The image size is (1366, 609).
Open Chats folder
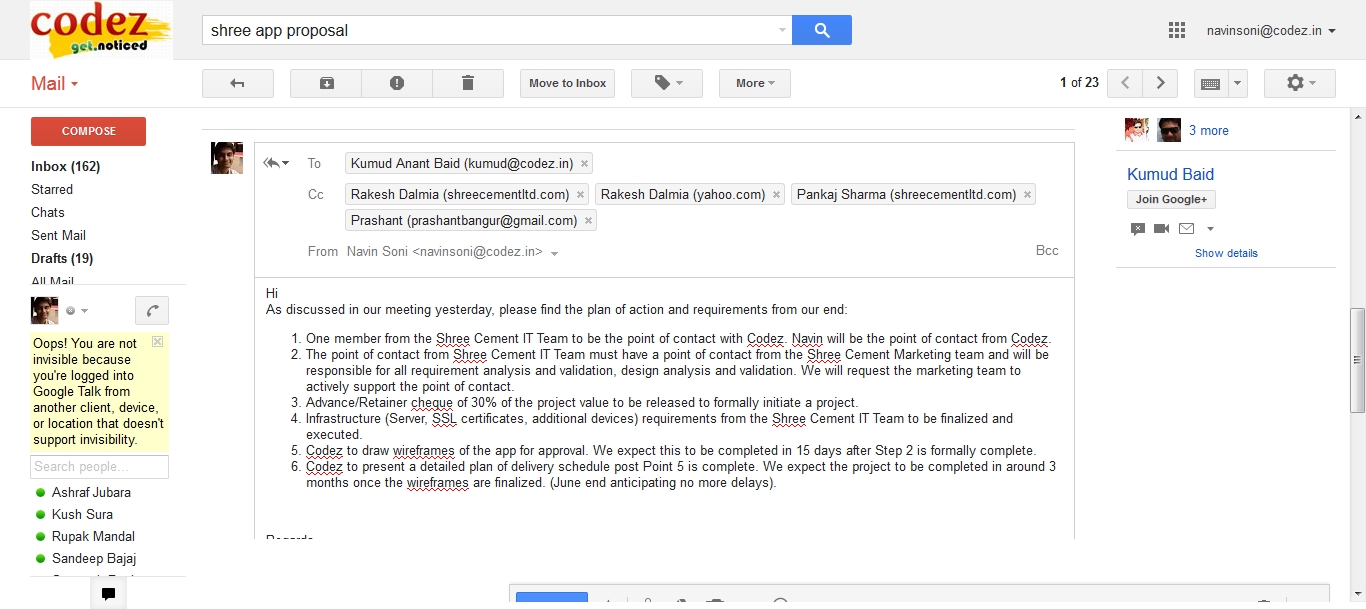click(48, 212)
